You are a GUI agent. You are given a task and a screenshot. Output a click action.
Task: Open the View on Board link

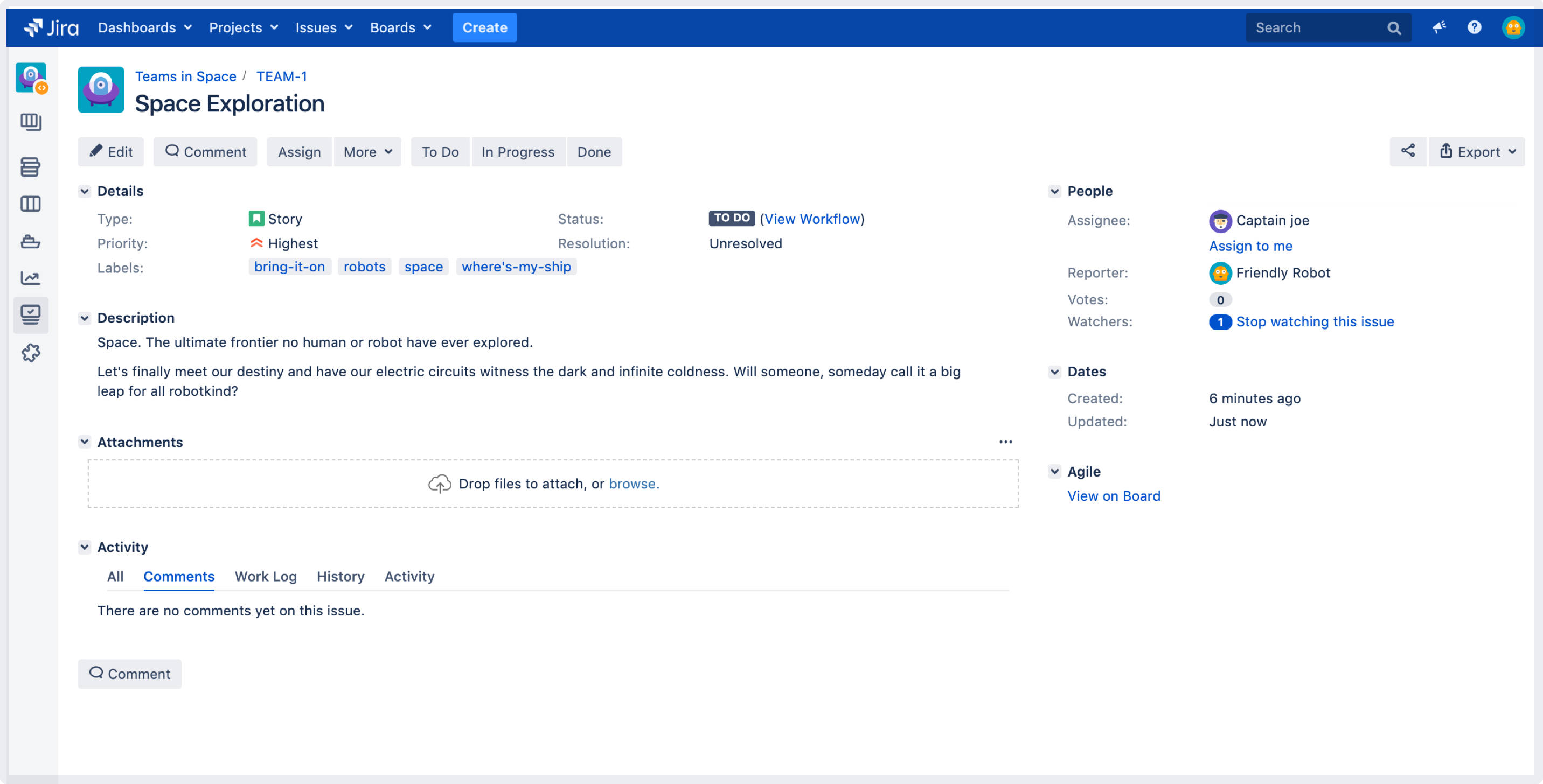click(x=1114, y=497)
